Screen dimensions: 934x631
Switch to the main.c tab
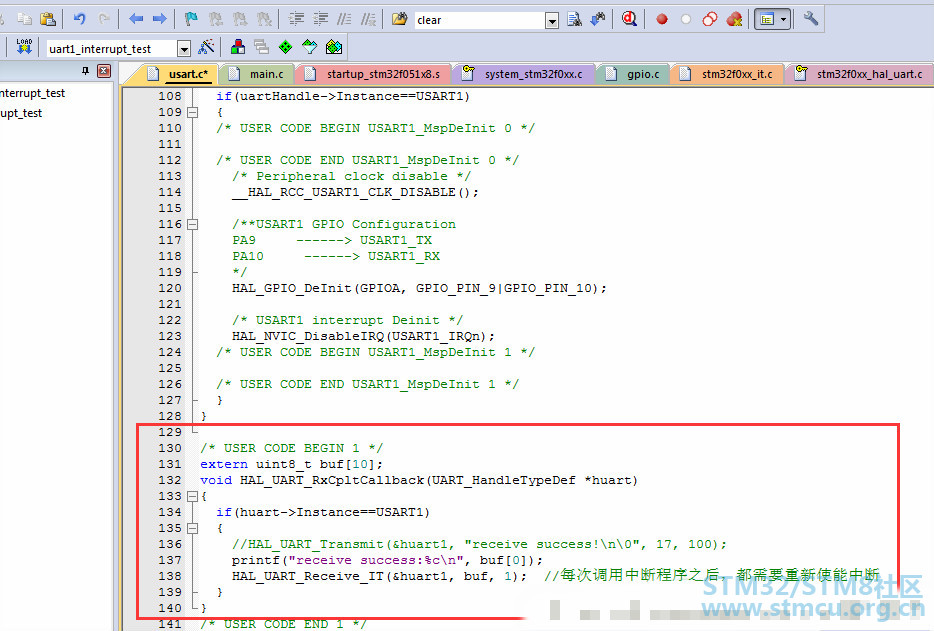(x=265, y=74)
